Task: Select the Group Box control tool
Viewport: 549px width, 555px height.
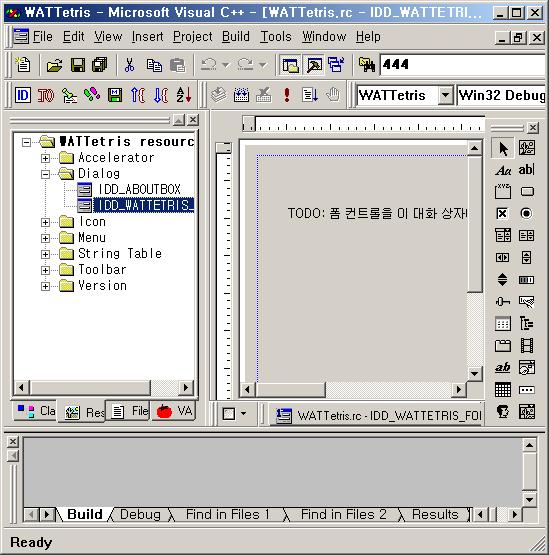Action: point(503,191)
